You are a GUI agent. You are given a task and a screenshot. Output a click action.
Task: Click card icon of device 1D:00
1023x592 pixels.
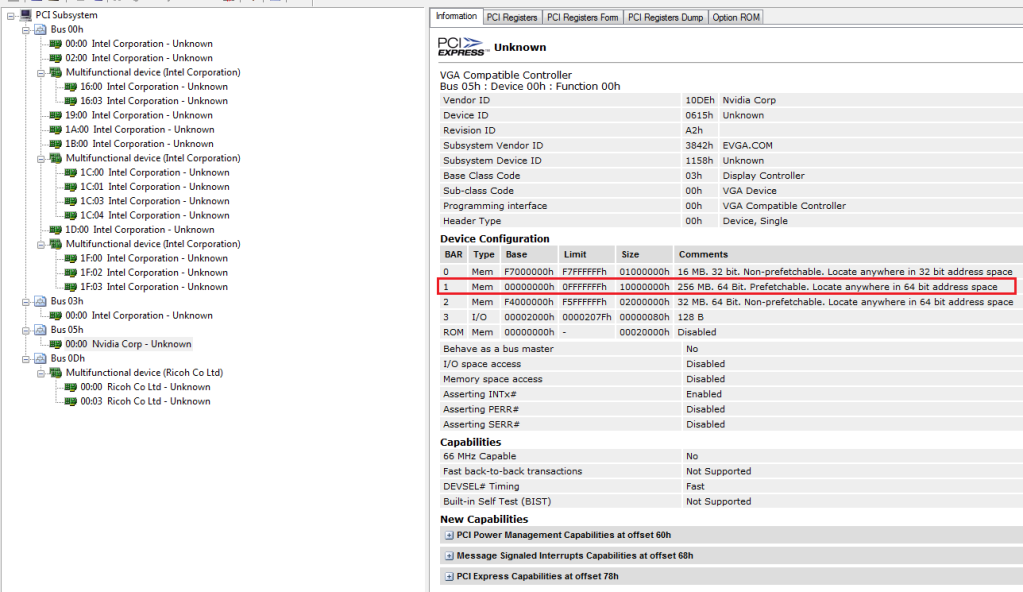coord(55,230)
